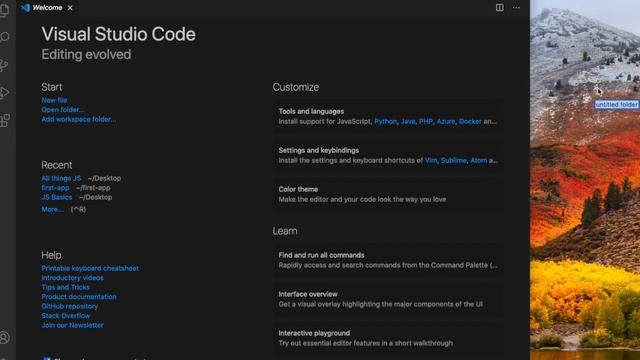This screenshot has height=360, width=640.
Task: Open Find and run all commands card
Action: [388, 260]
